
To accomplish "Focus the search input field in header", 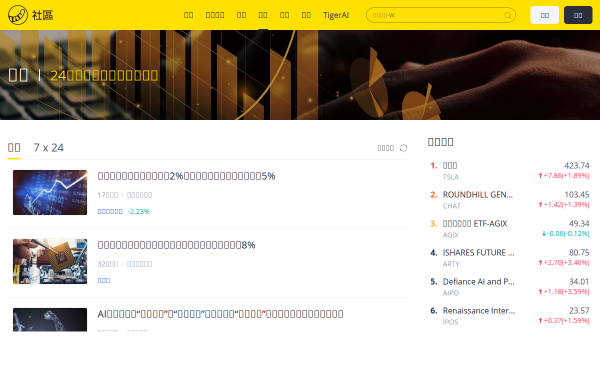I will [441, 15].
